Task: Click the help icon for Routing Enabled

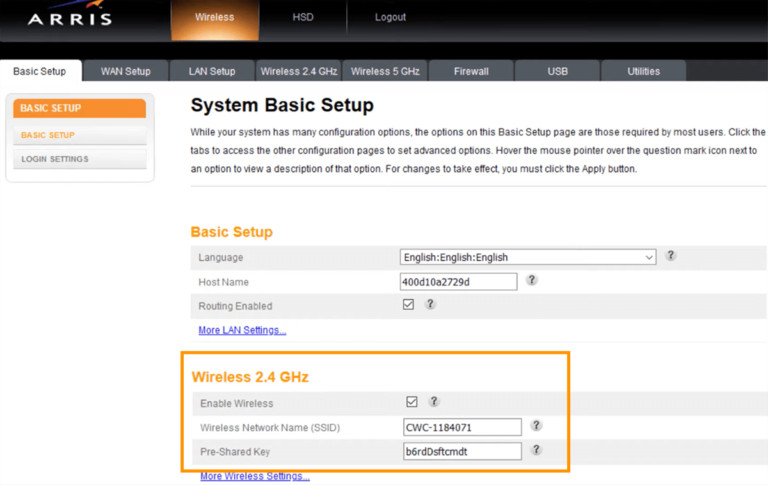Action: (430, 304)
